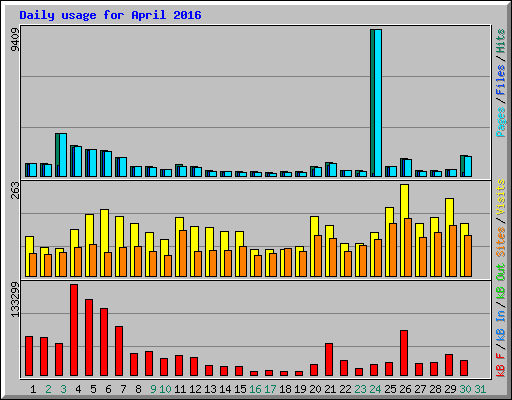Click the 263 visits axis value
The height and width of the screenshot is (400, 512).
15,190
